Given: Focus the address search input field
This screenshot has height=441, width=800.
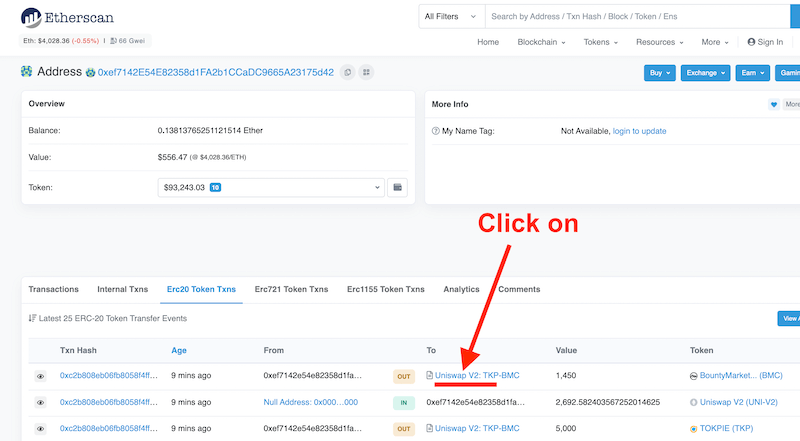Looking at the screenshot, I should click(x=640, y=16).
